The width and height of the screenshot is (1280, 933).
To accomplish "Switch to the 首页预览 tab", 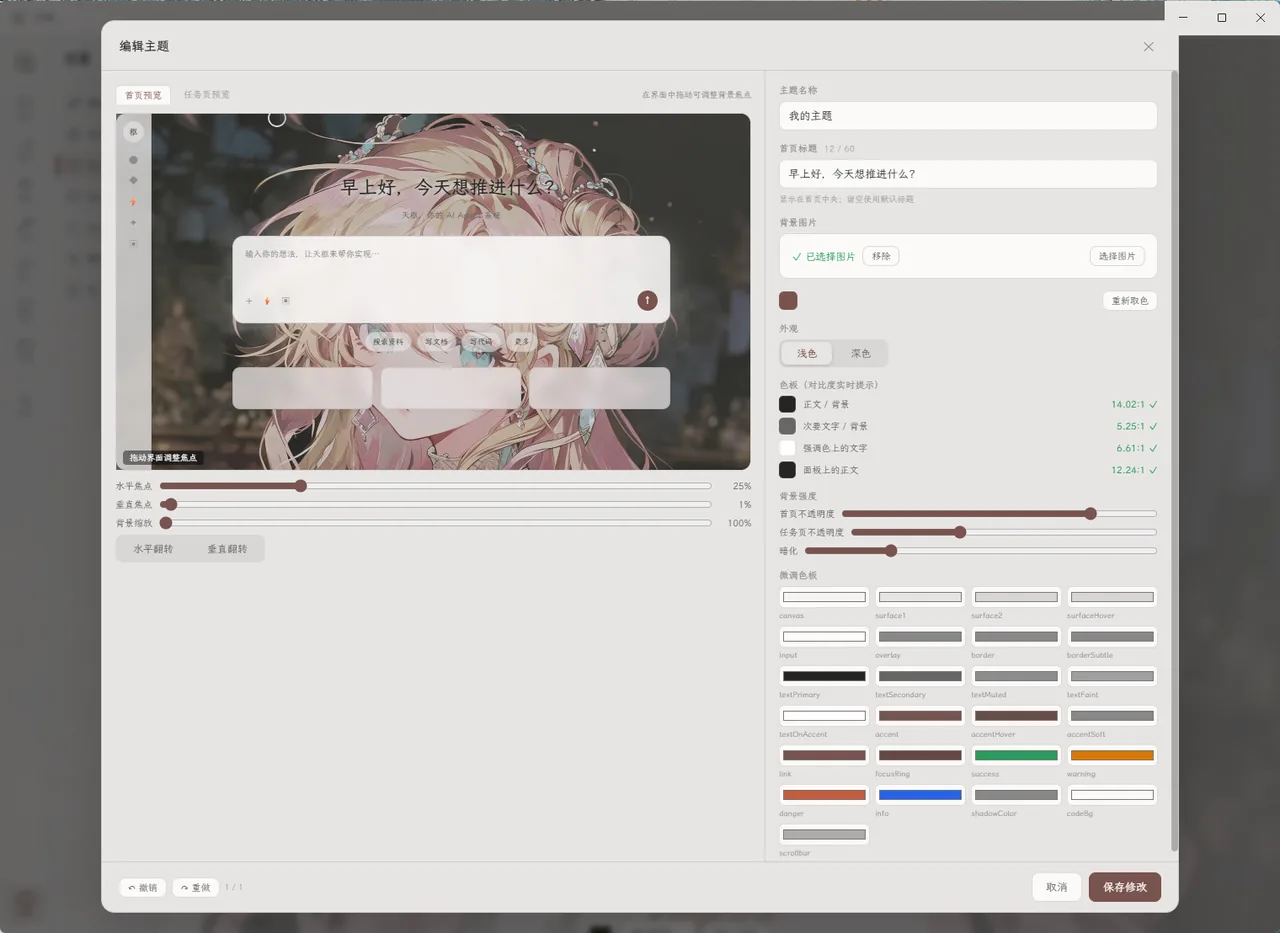I will (x=143, y=95).
